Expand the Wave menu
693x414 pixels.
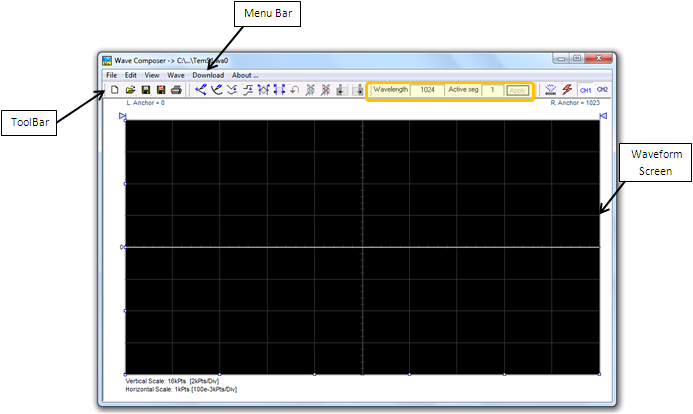pyautogui.click(x=176, y=75)
